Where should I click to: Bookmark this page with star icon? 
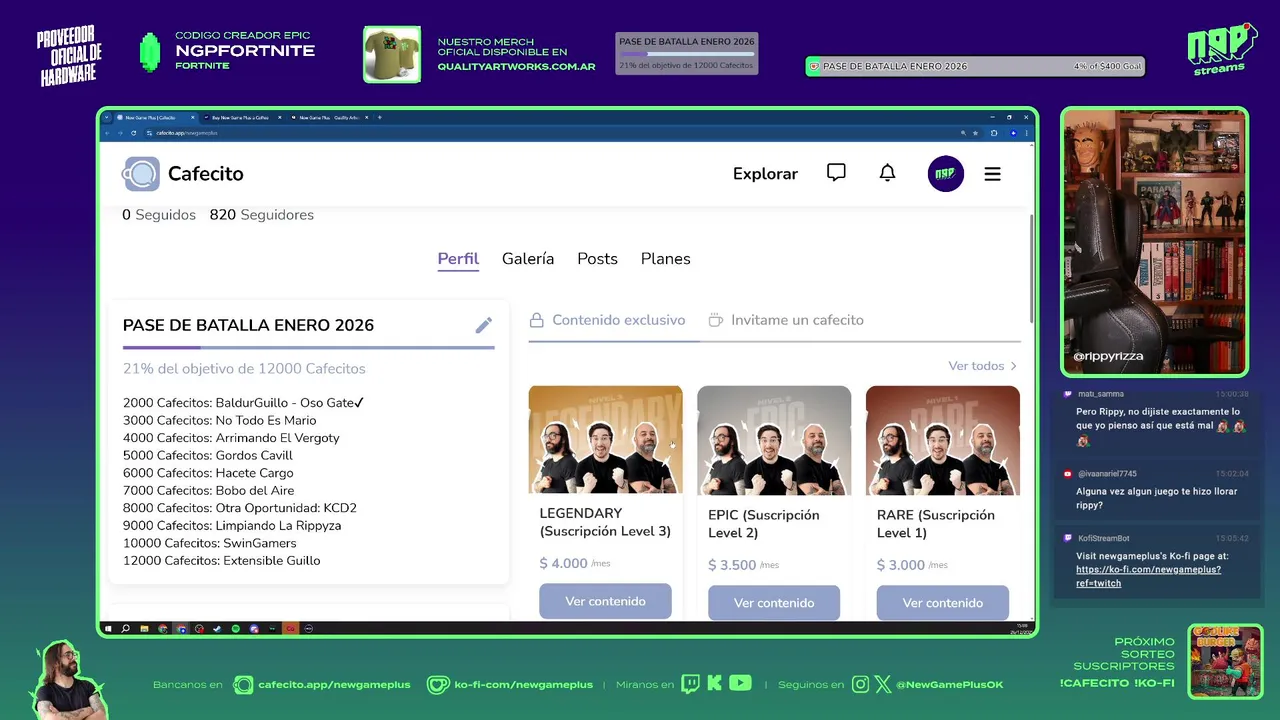point(975,133)
